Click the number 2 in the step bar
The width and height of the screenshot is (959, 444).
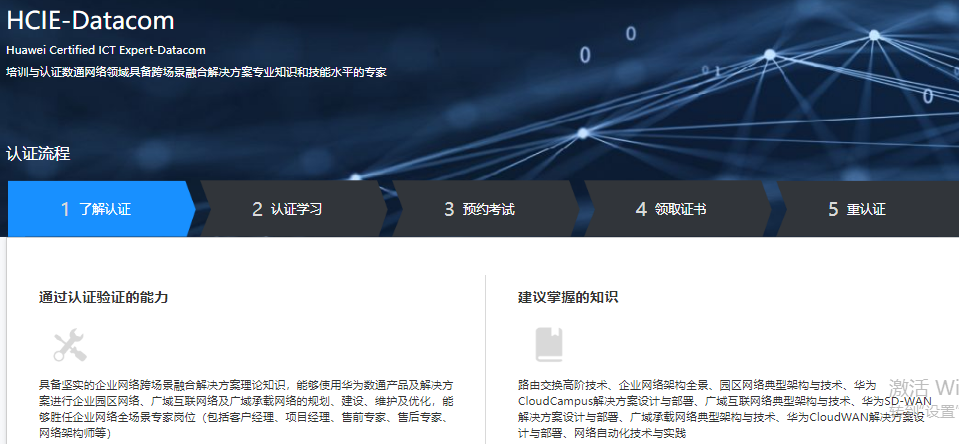click(x=257, y=209)
